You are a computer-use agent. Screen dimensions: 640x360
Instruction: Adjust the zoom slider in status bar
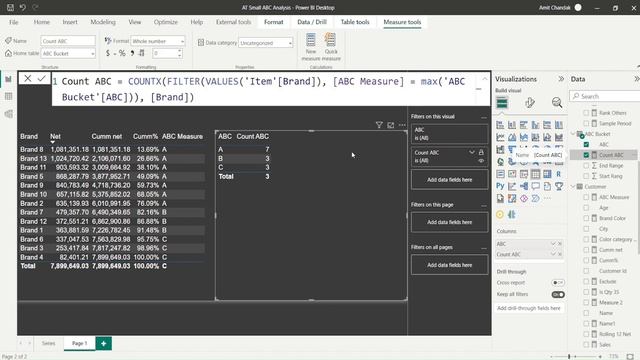pos(569,356)
